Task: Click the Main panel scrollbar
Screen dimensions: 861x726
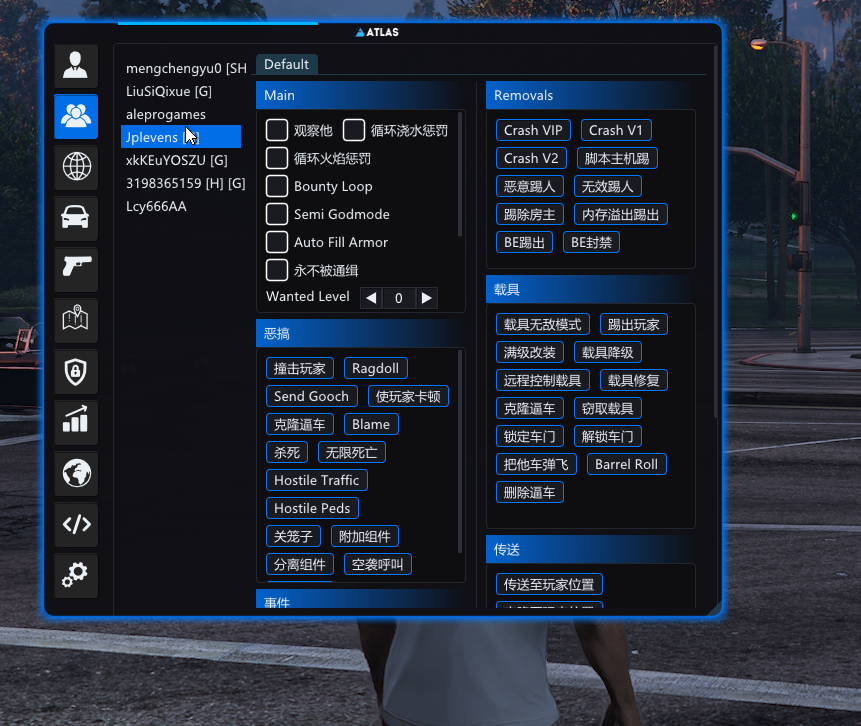Action: coord(460,175)
